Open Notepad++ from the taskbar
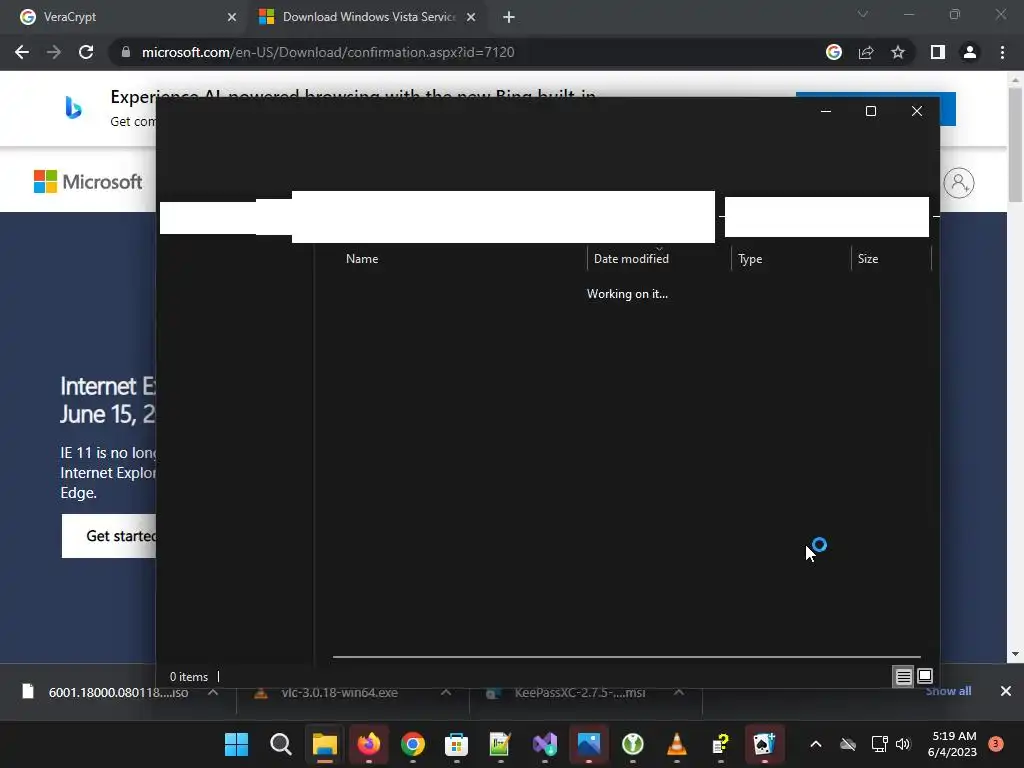The height and width of the screenshot is (768, 1024). click(500, 744)
